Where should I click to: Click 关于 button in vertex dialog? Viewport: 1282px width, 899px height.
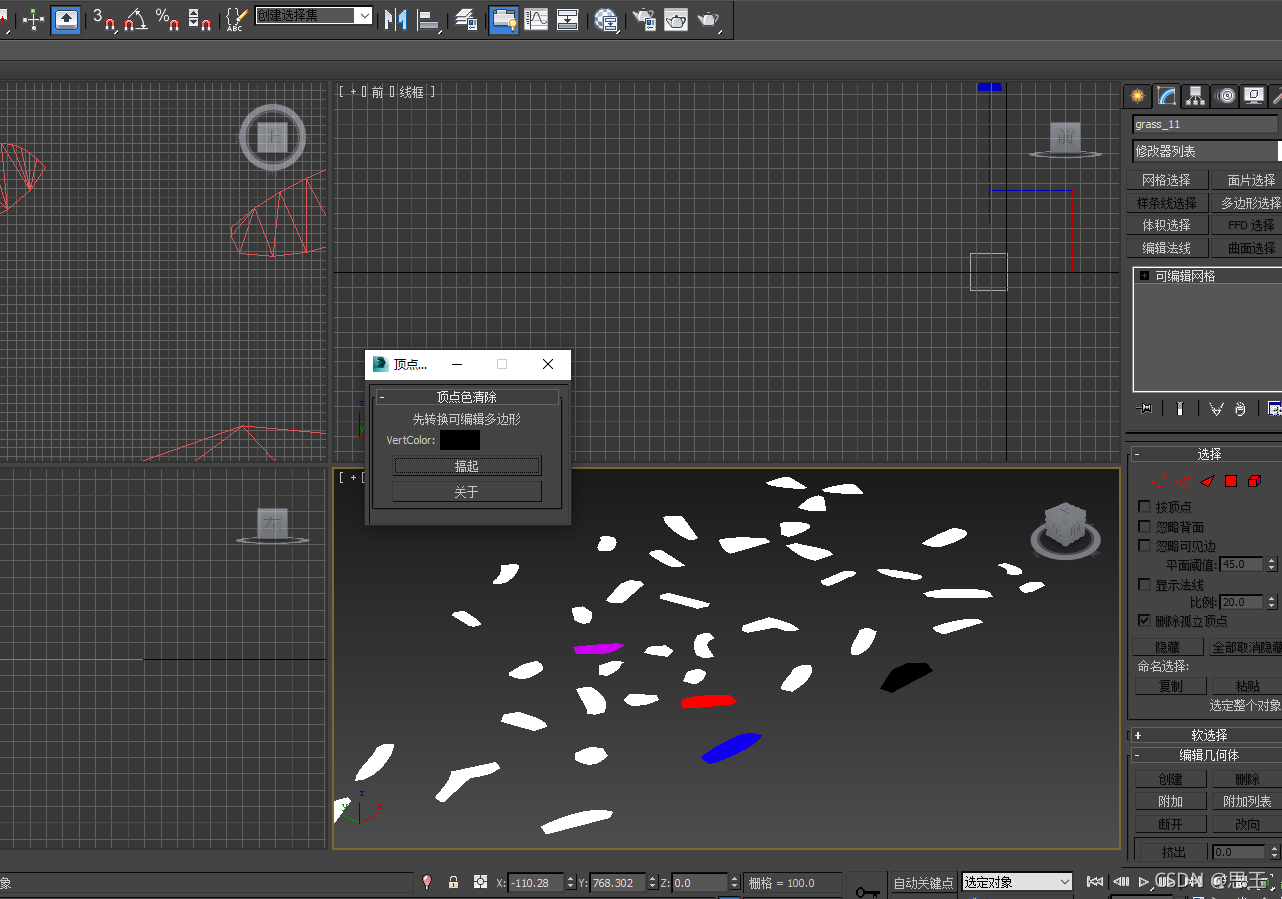tap(467, 492)
